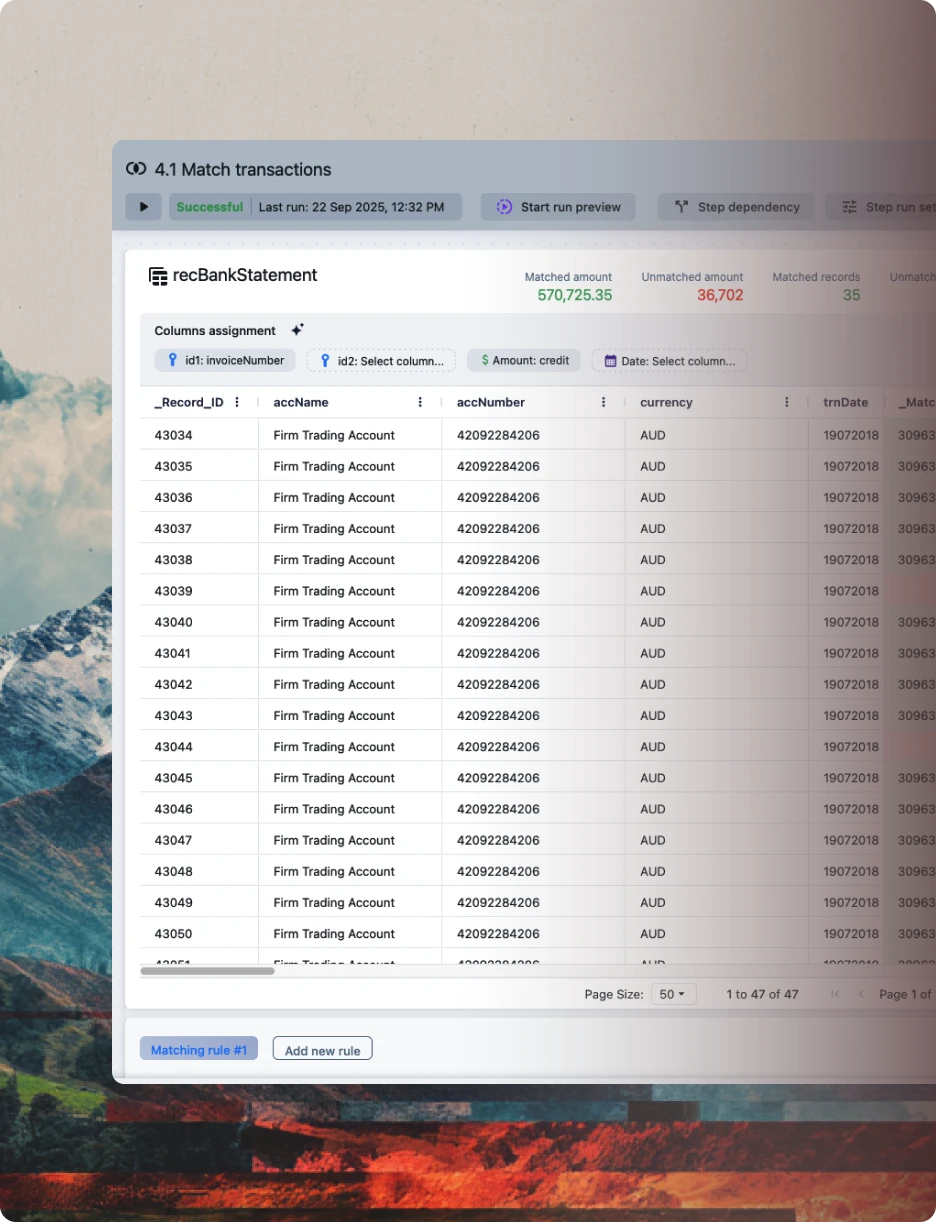Click the dollar icon in Amount chip
Screen dimensions: 936x1222
coord(485,360)
